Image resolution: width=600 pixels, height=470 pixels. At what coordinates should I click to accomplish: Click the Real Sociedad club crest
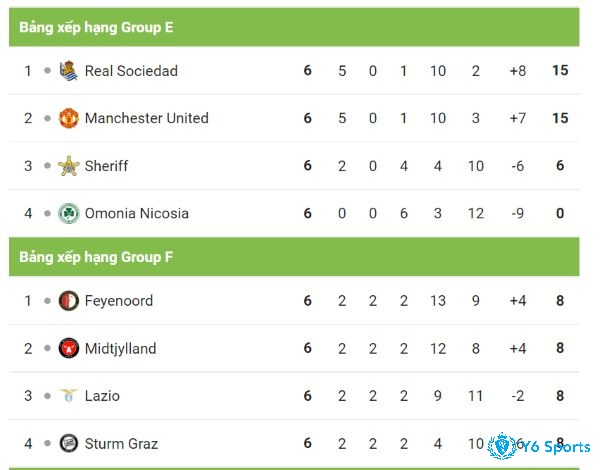pyautogui.click(x=68, y=71)
